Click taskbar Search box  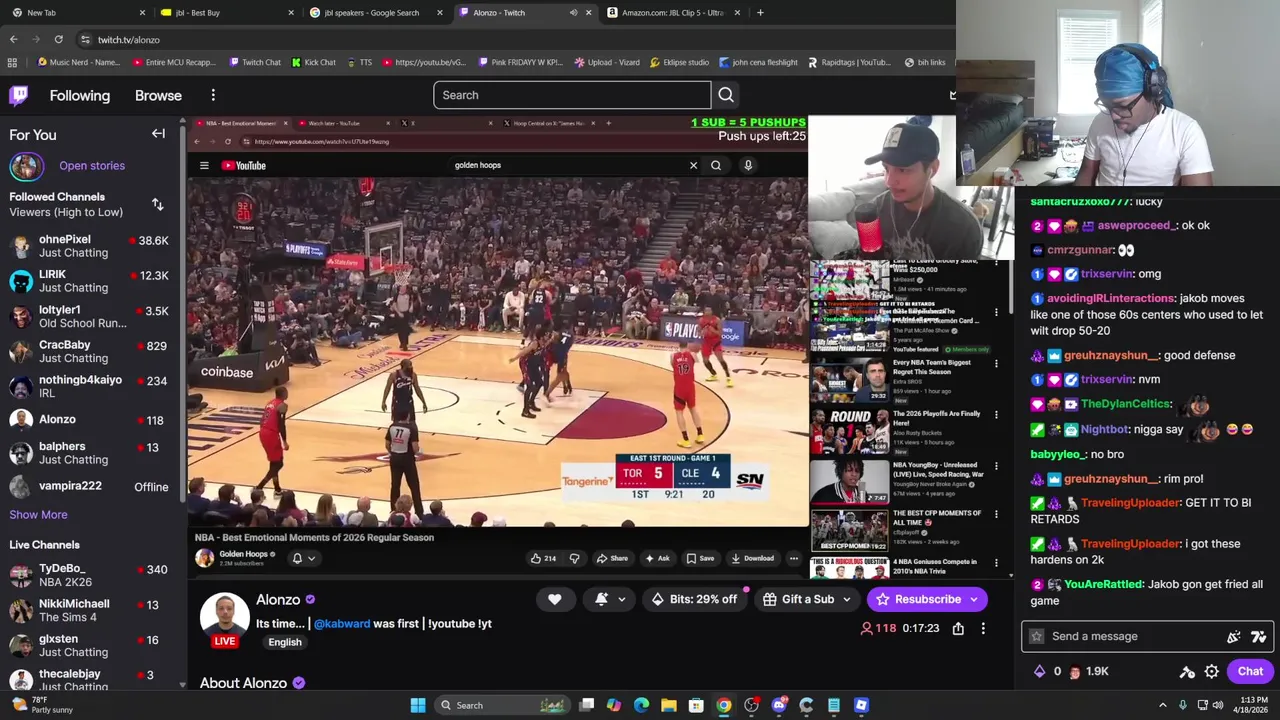coord(503,705)
